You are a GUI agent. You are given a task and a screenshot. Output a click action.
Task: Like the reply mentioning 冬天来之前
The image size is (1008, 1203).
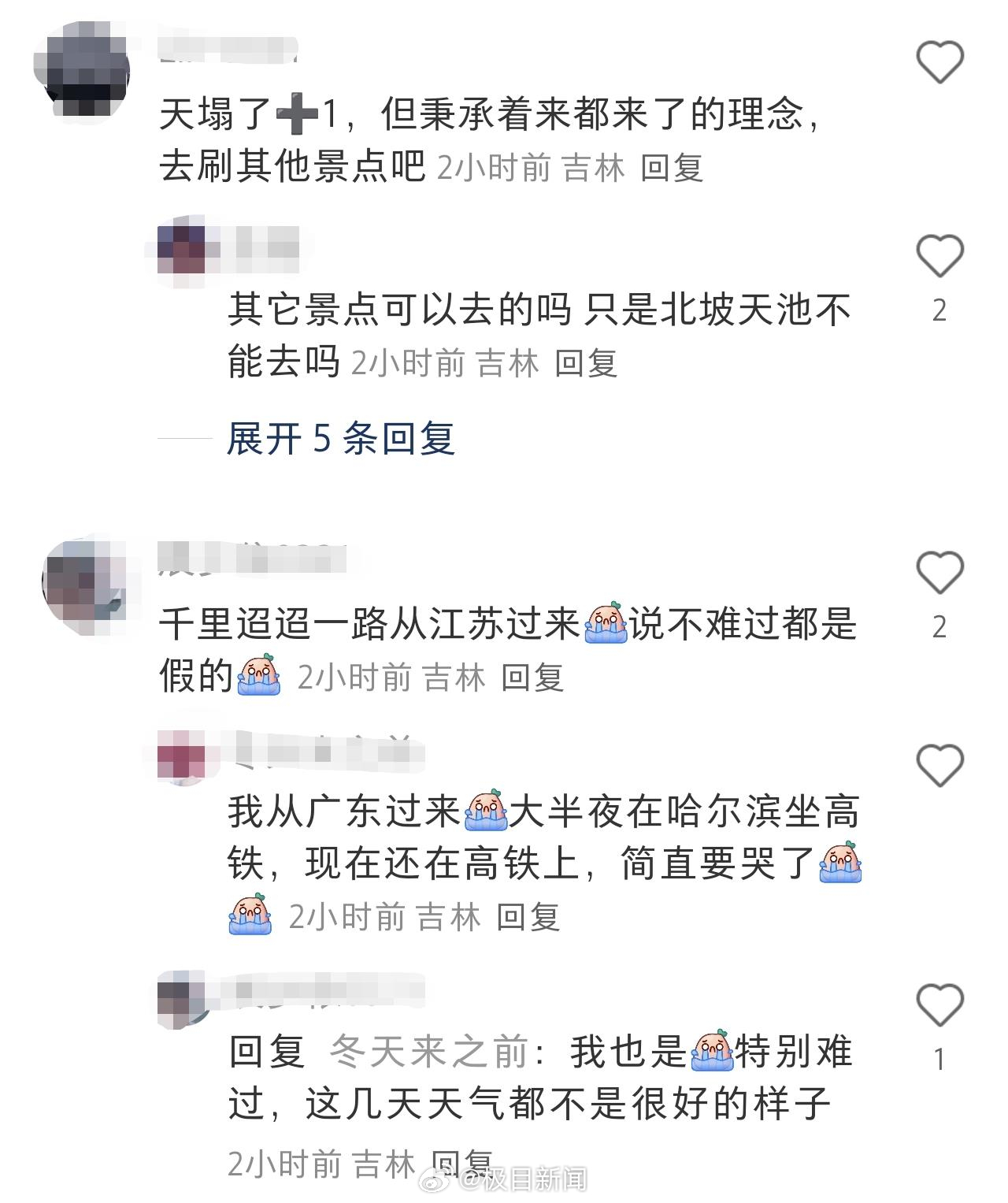coord(940,1005)
